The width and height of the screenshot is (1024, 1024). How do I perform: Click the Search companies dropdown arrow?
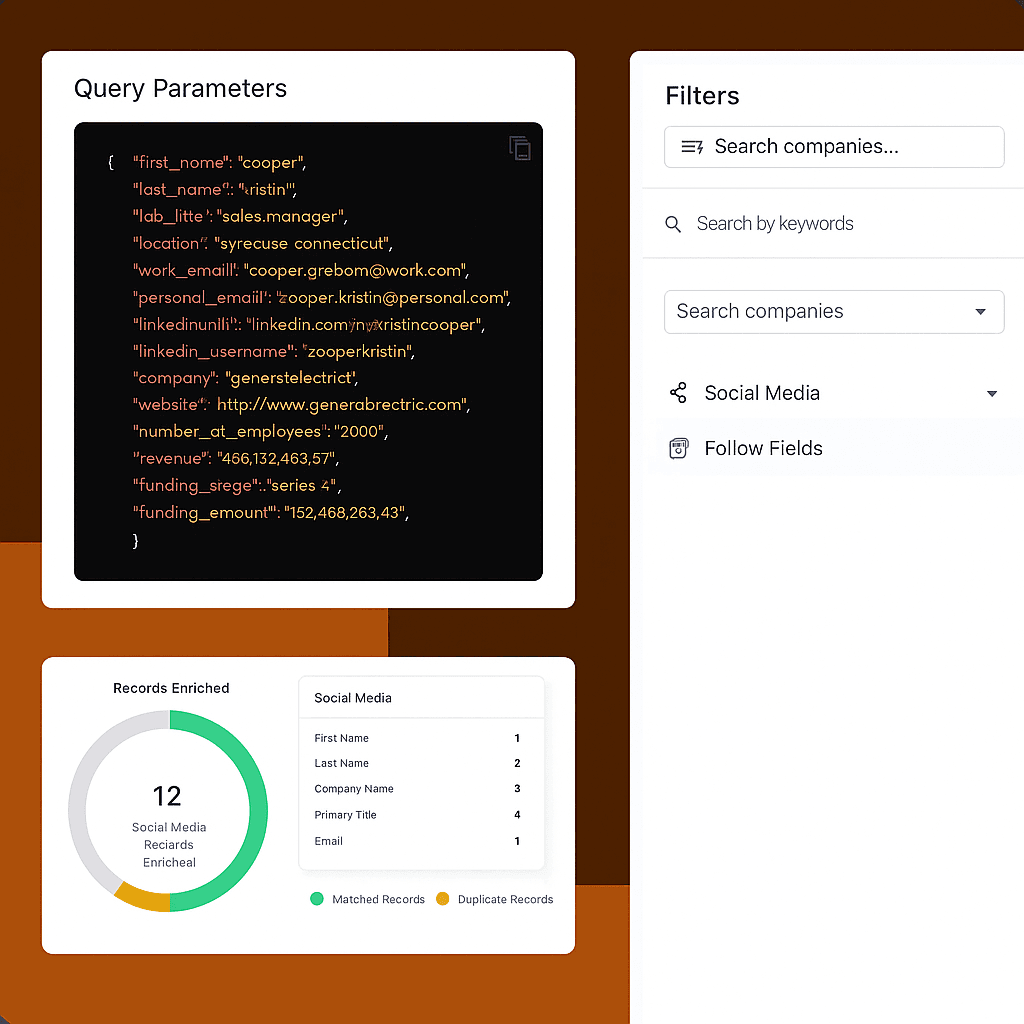[x=980, y=312]
